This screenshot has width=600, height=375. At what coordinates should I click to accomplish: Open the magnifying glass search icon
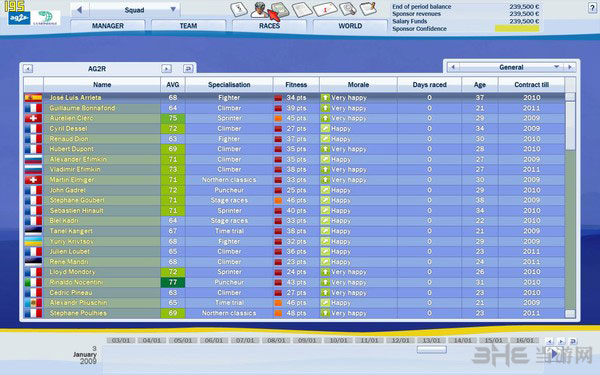(x=347, y=8)
